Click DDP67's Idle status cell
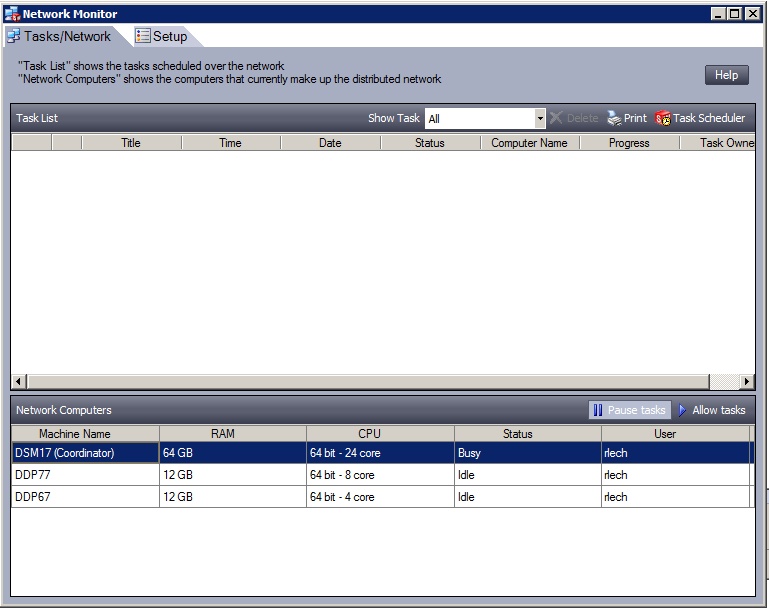Screen dimensions: 769x608 point(528,497)
